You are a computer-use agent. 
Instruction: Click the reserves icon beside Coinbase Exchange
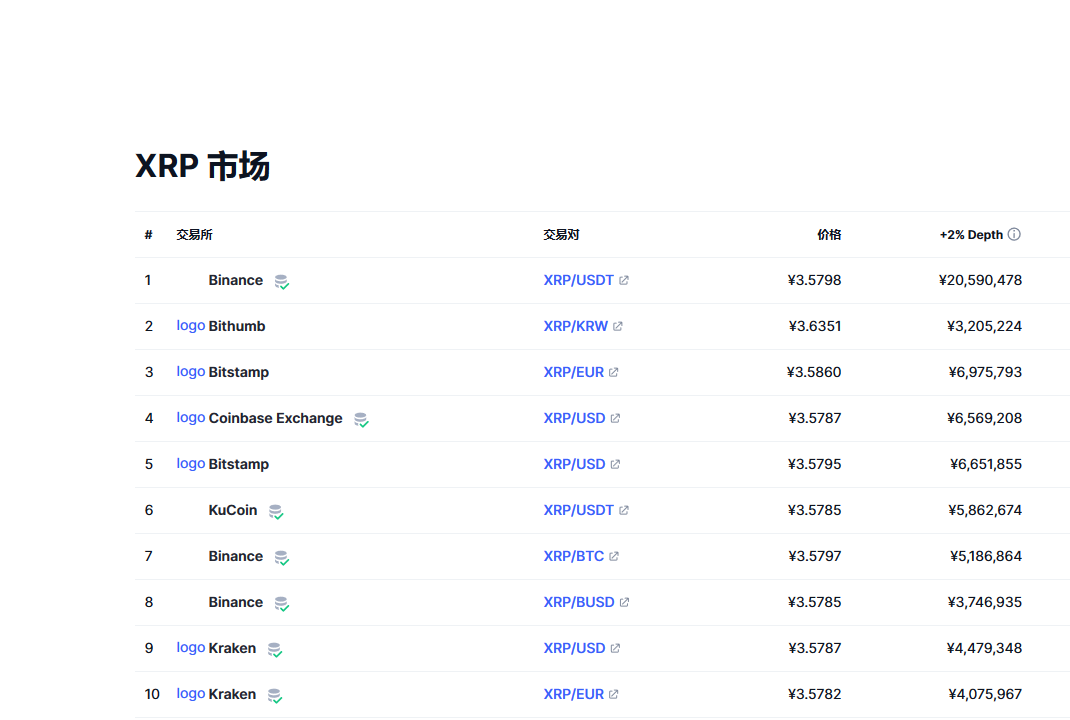[x=361, y=419]
